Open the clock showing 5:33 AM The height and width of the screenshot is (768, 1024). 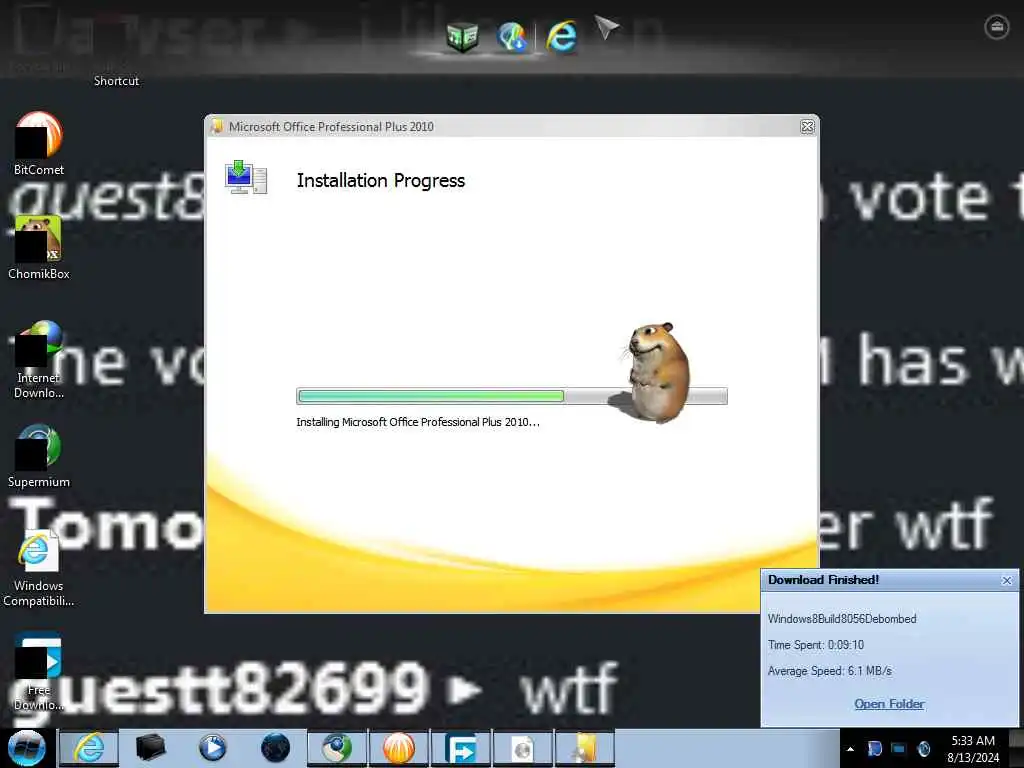pyautogui.click(x=973, y=749)
